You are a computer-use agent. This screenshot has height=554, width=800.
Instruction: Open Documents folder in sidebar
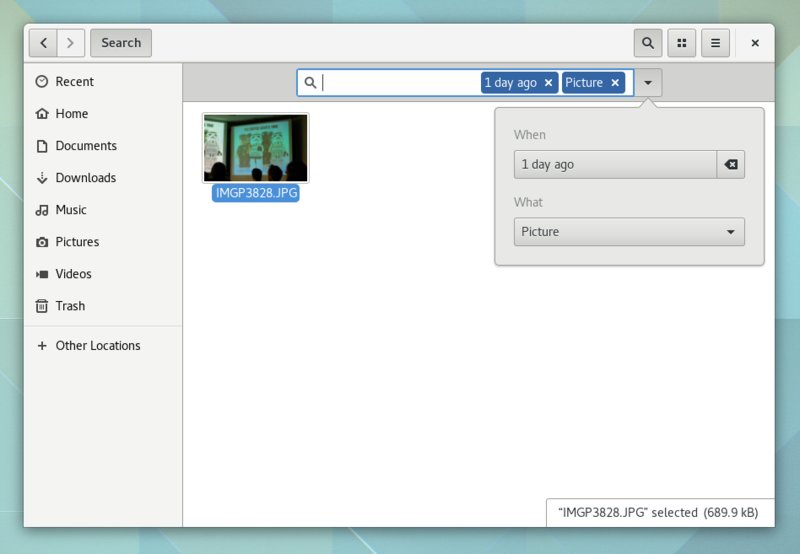point(86,146)
